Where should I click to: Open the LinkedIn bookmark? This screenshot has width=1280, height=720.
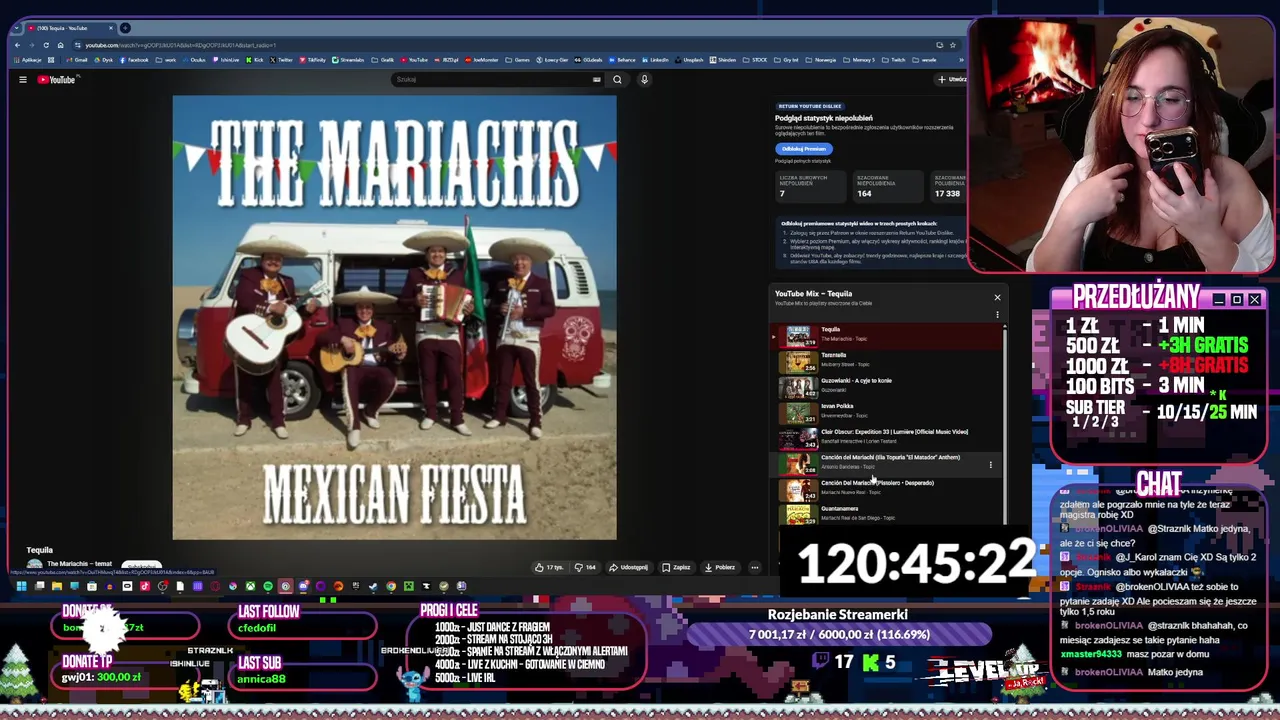coord(656,60)
